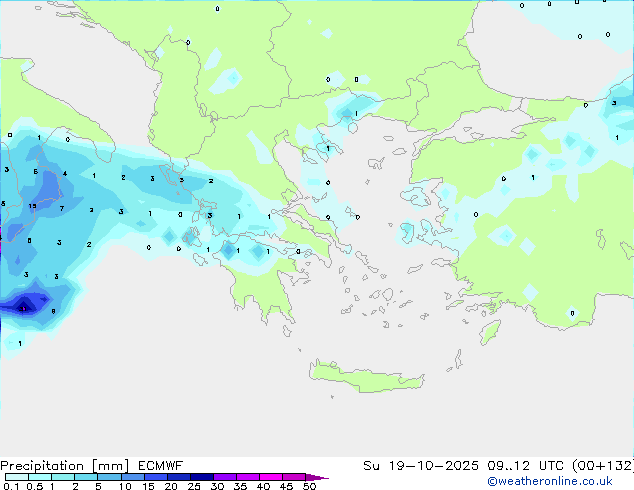Screen dimensions: 634x490
Task: Pick the legend swatch between 10 and 15
Action: tap(132, 477)
